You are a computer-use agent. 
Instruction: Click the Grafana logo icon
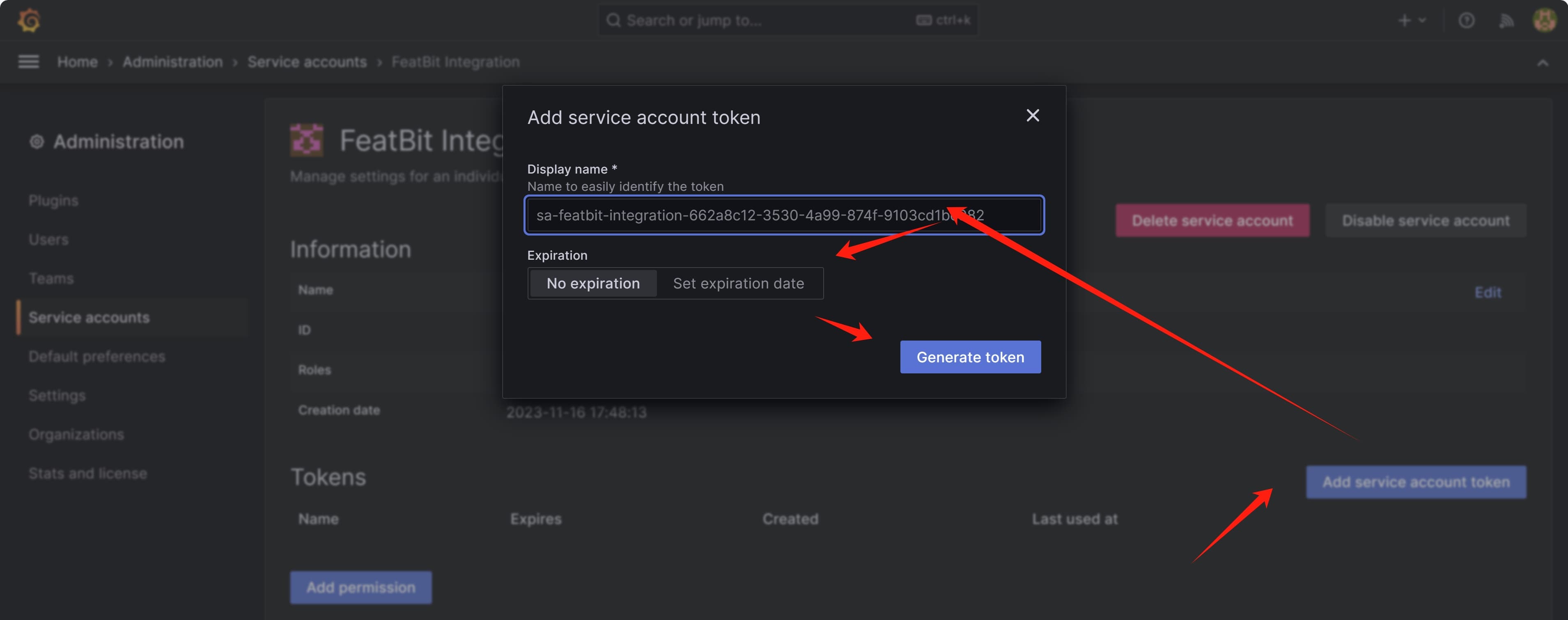(x=29, y=20)
